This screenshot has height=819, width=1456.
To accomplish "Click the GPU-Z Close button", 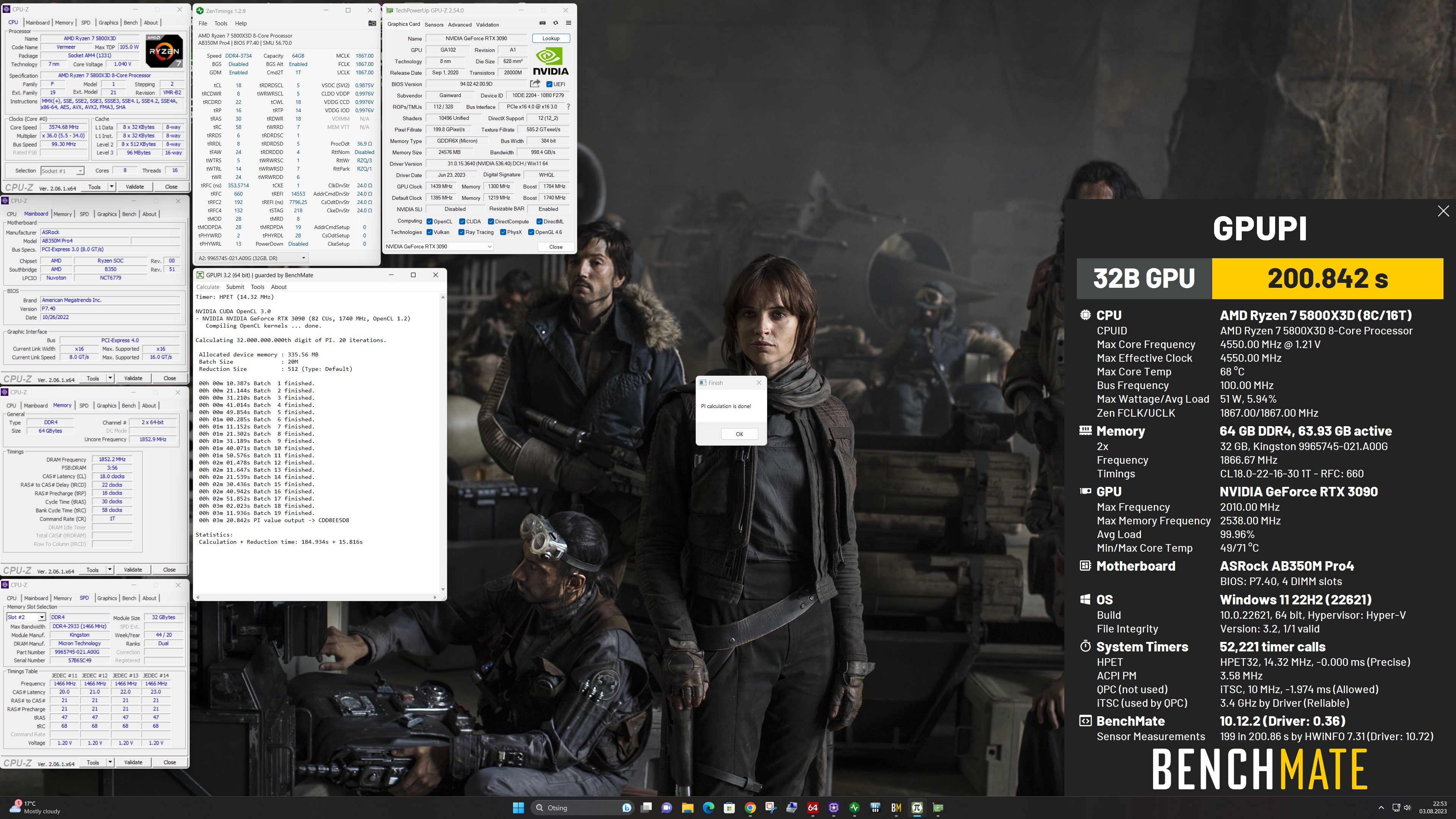I will point(555,246).
